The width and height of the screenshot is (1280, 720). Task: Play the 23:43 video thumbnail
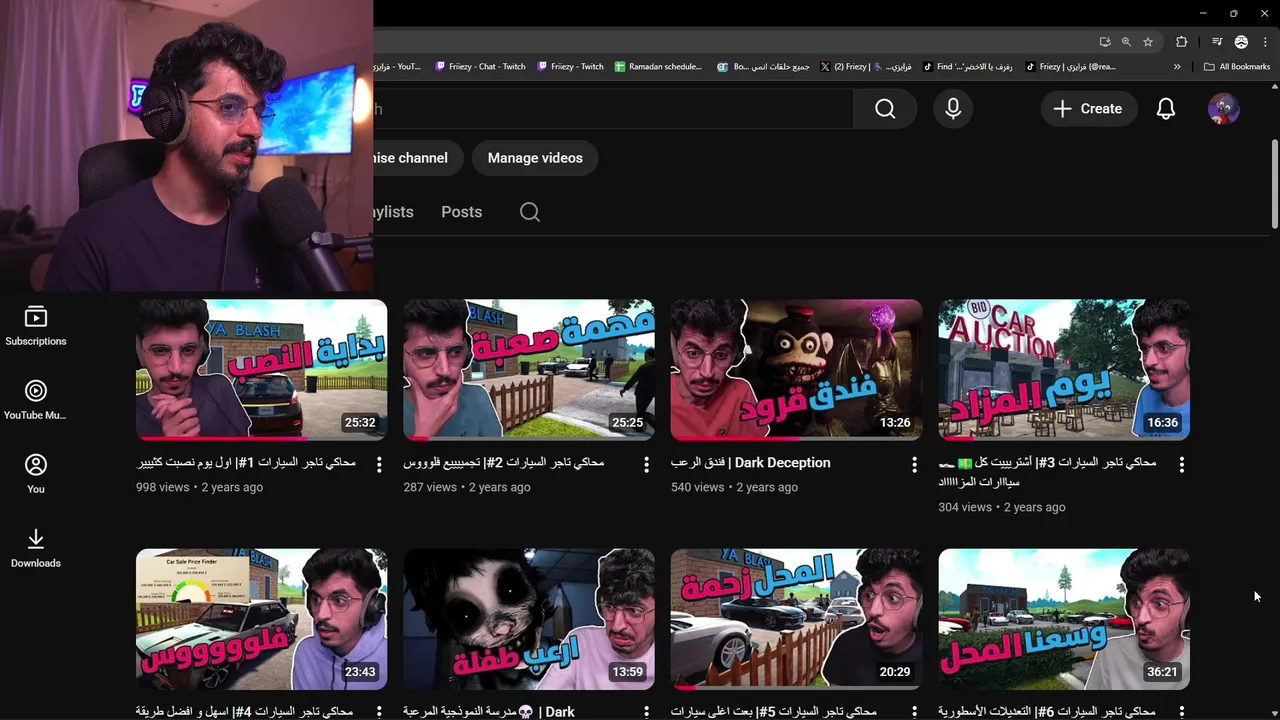point(262,619)
